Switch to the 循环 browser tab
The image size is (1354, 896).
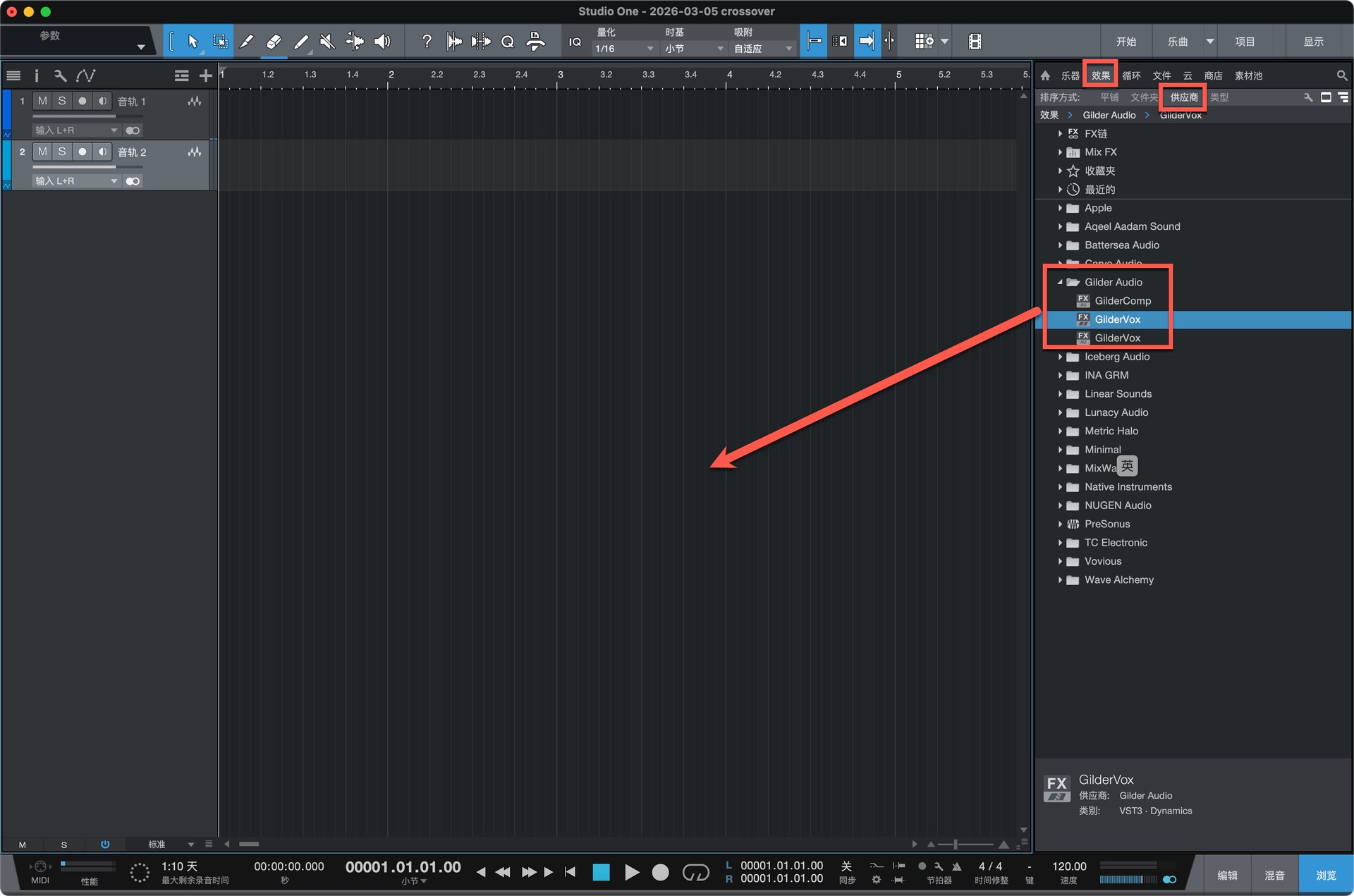coord(1131,75)
